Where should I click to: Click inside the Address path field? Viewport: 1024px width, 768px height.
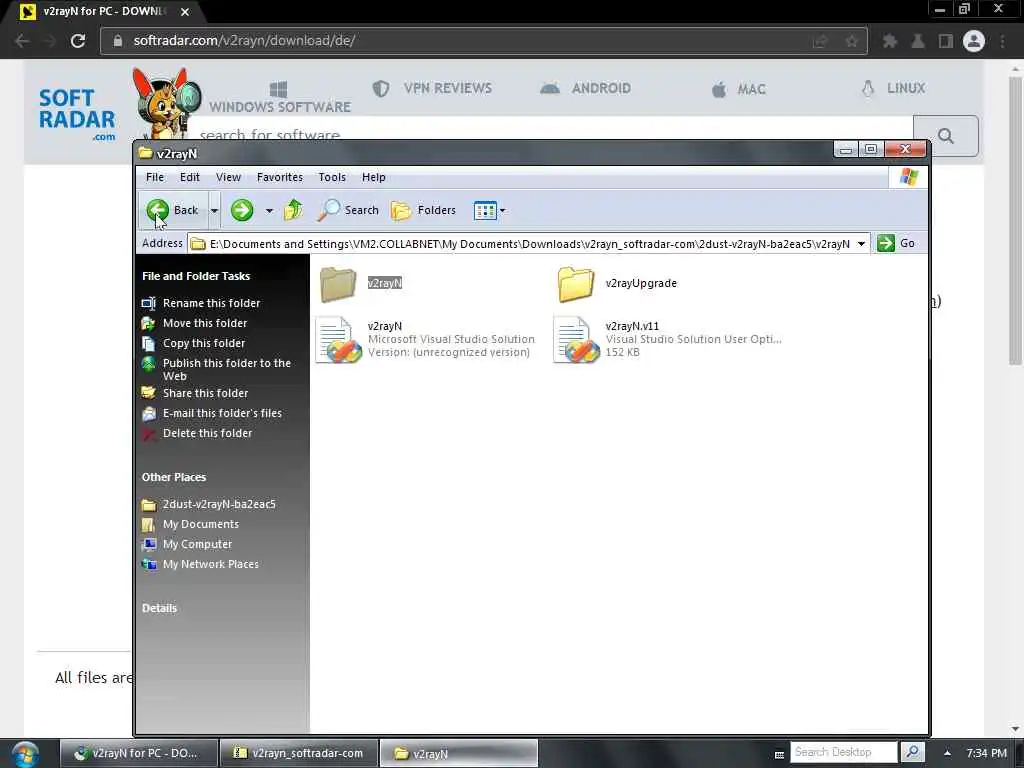tap(530, 244)
